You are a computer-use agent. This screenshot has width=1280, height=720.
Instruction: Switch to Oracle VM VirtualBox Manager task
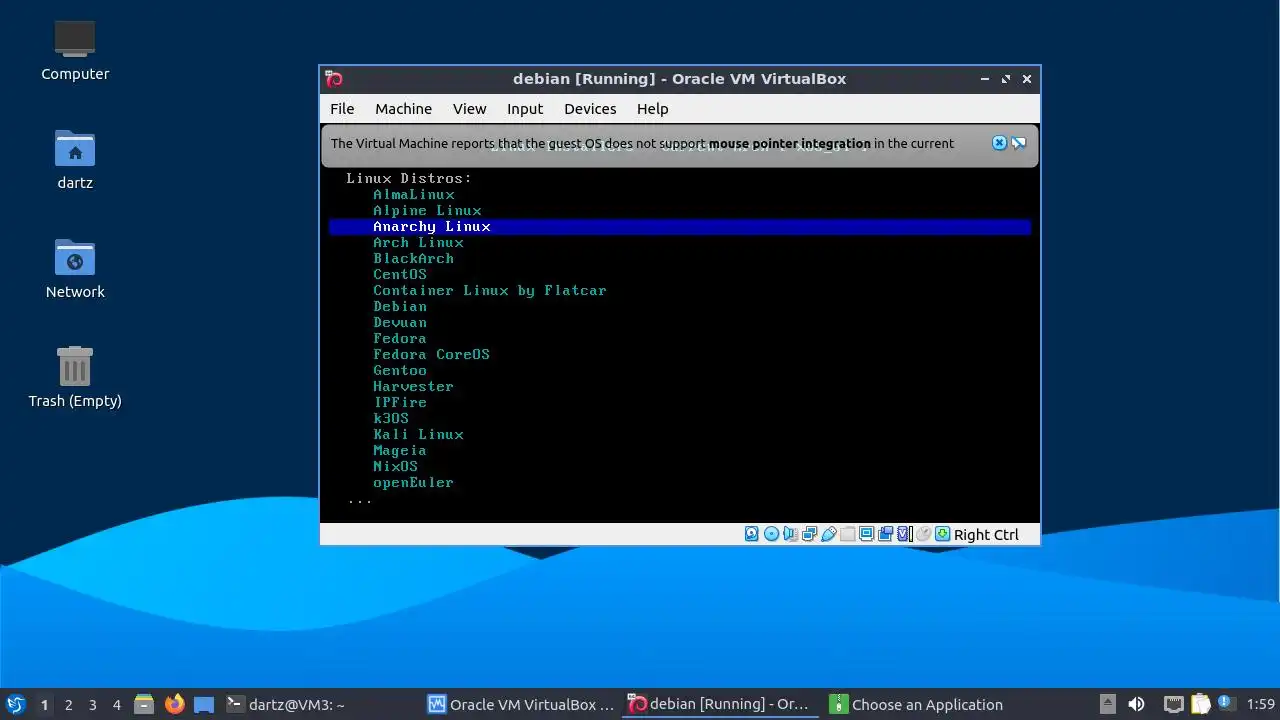tap(521, 704)
